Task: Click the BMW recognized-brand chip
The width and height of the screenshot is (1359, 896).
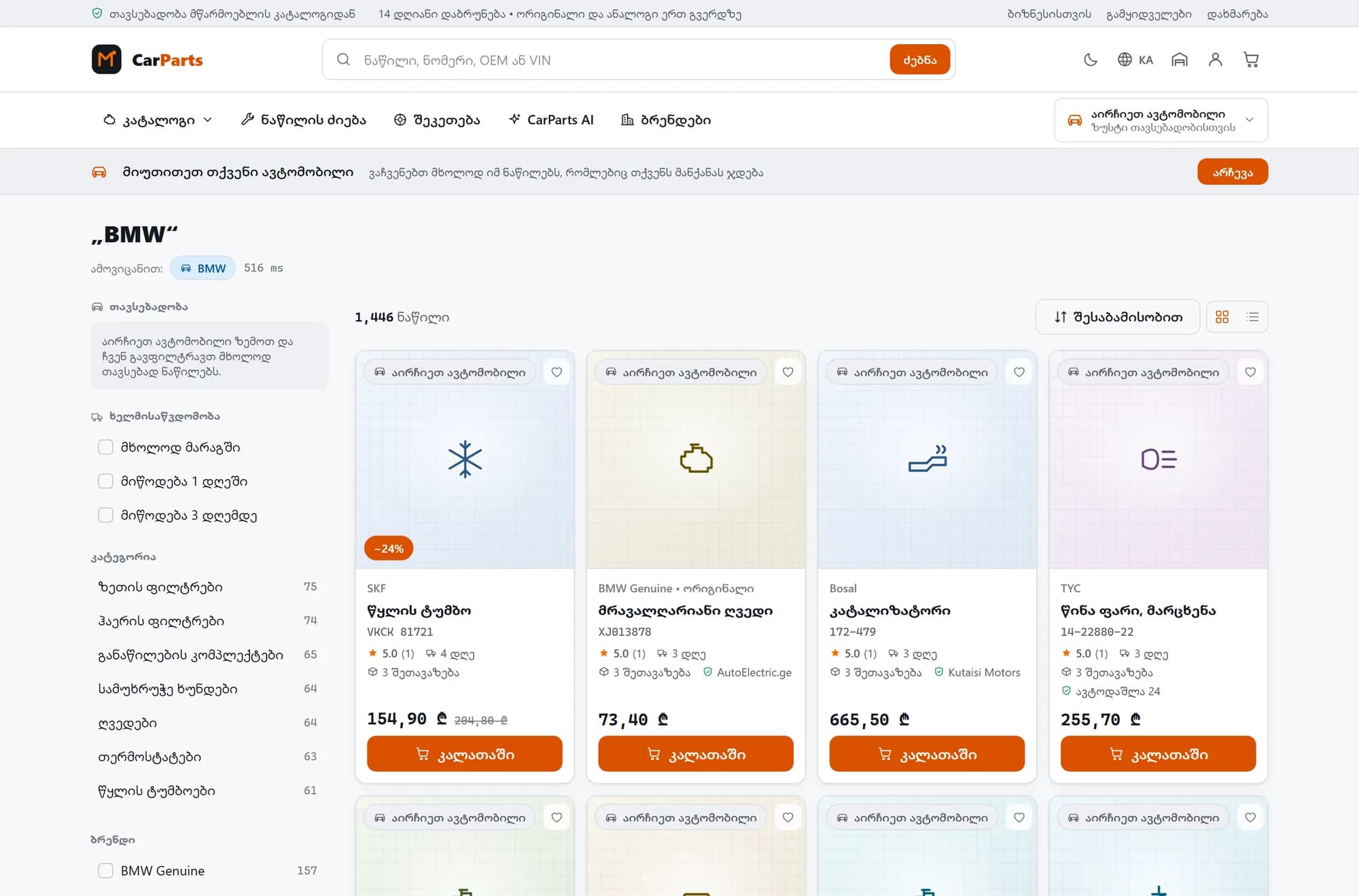Action: click(x=203, y=268)
